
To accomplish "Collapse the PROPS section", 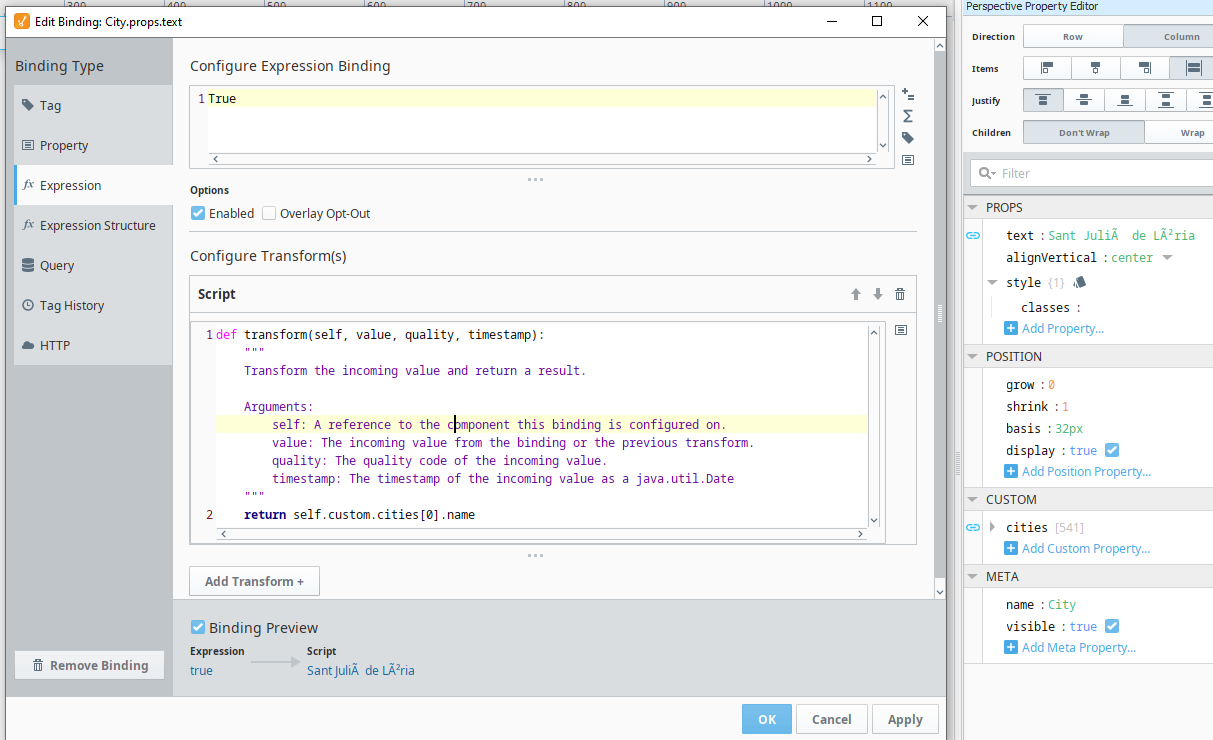I will point(974,207).
